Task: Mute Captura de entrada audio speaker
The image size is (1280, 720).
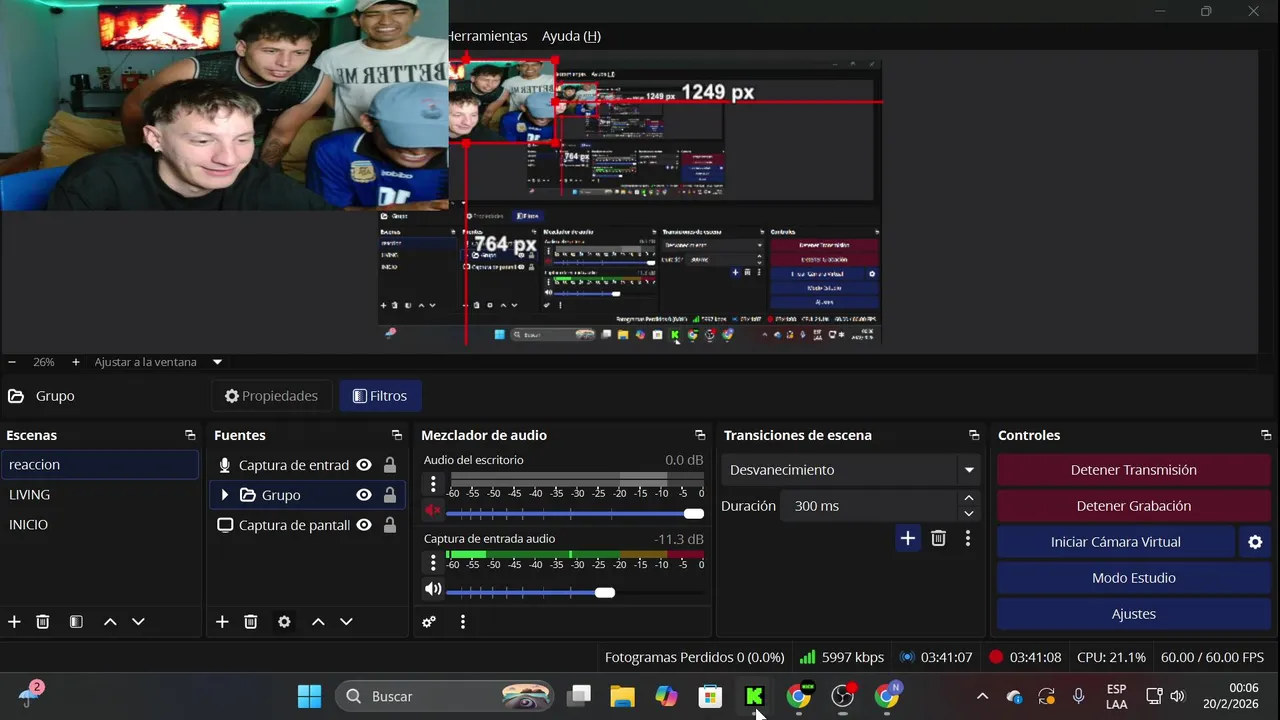Action: pos(433,590)
